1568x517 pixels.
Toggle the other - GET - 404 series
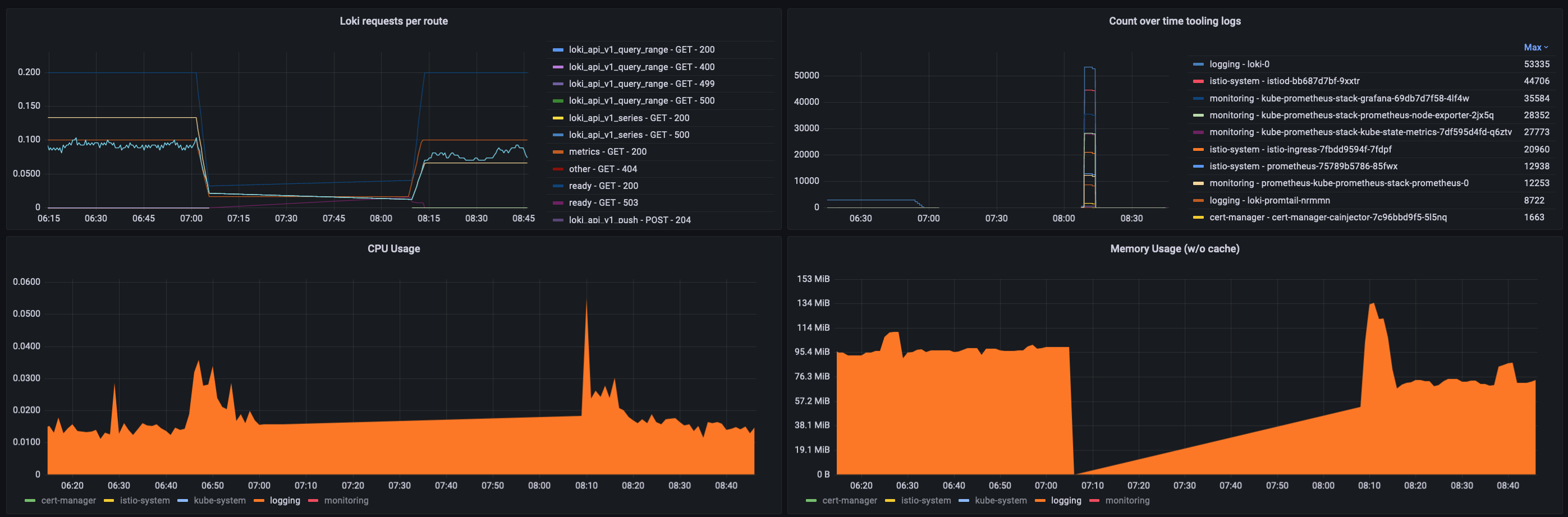(603, 169)
